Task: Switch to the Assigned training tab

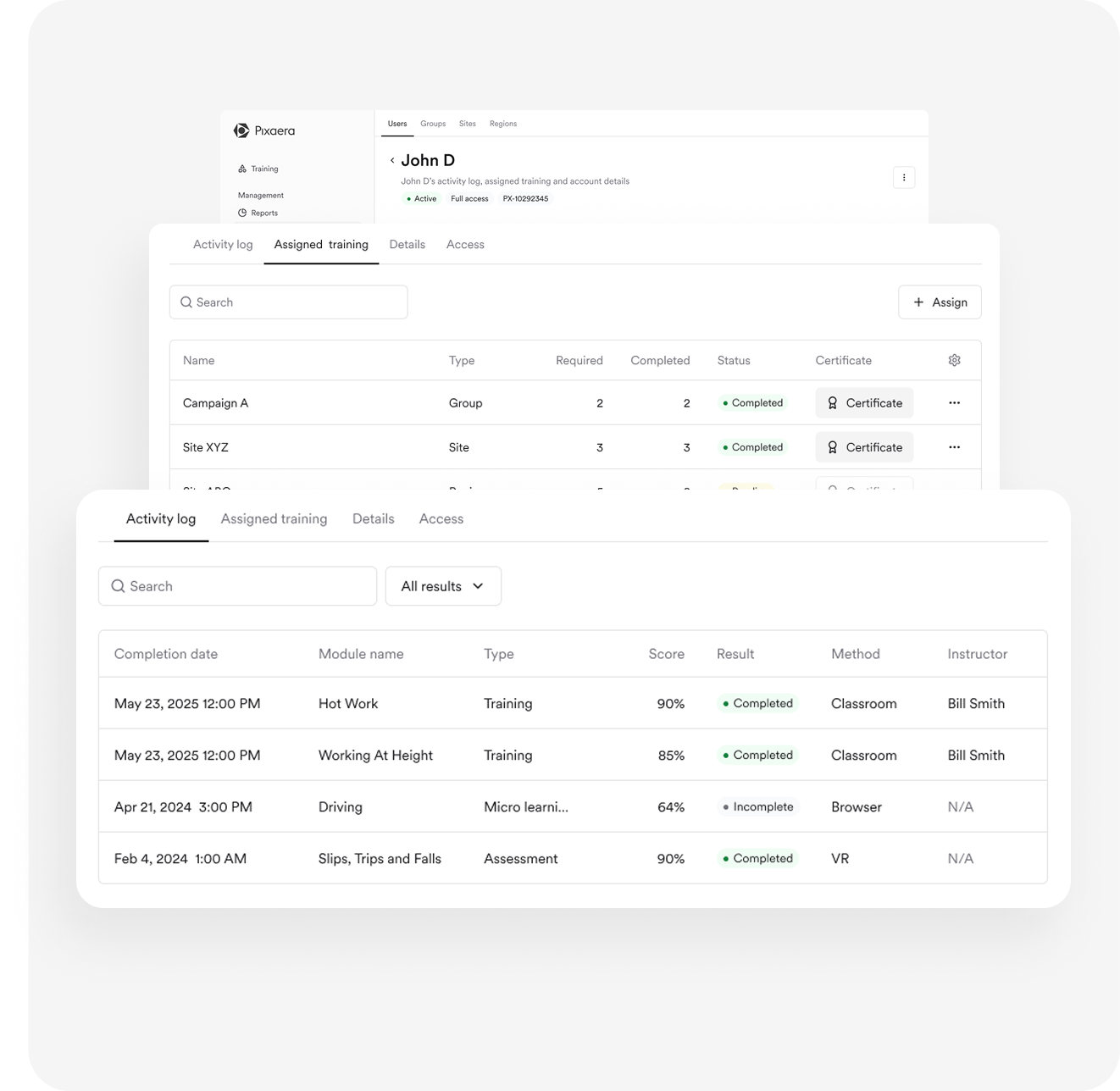Action: coord(320,244)
